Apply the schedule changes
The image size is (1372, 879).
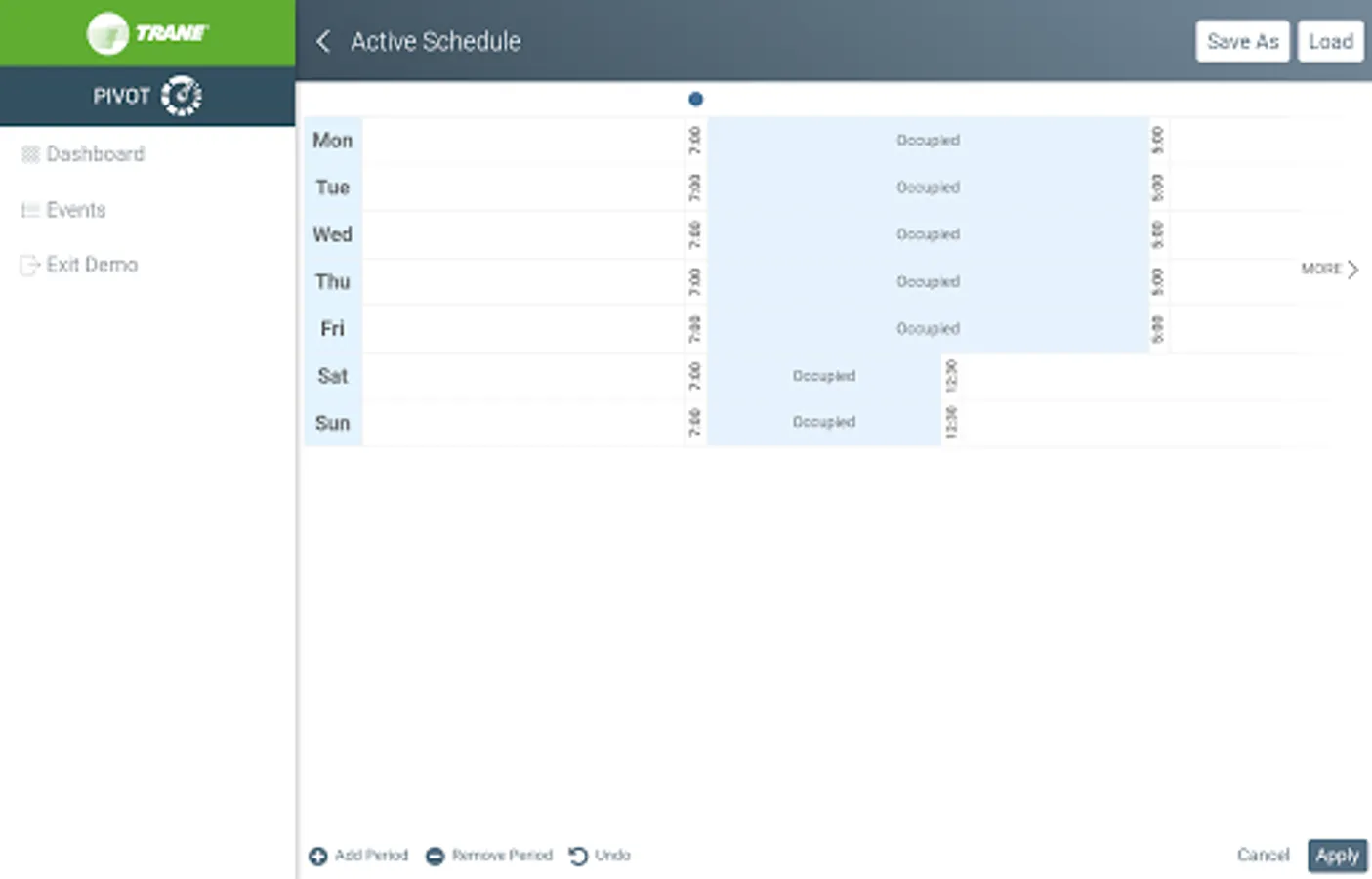pyautogui.click(x=1337, y=856)
